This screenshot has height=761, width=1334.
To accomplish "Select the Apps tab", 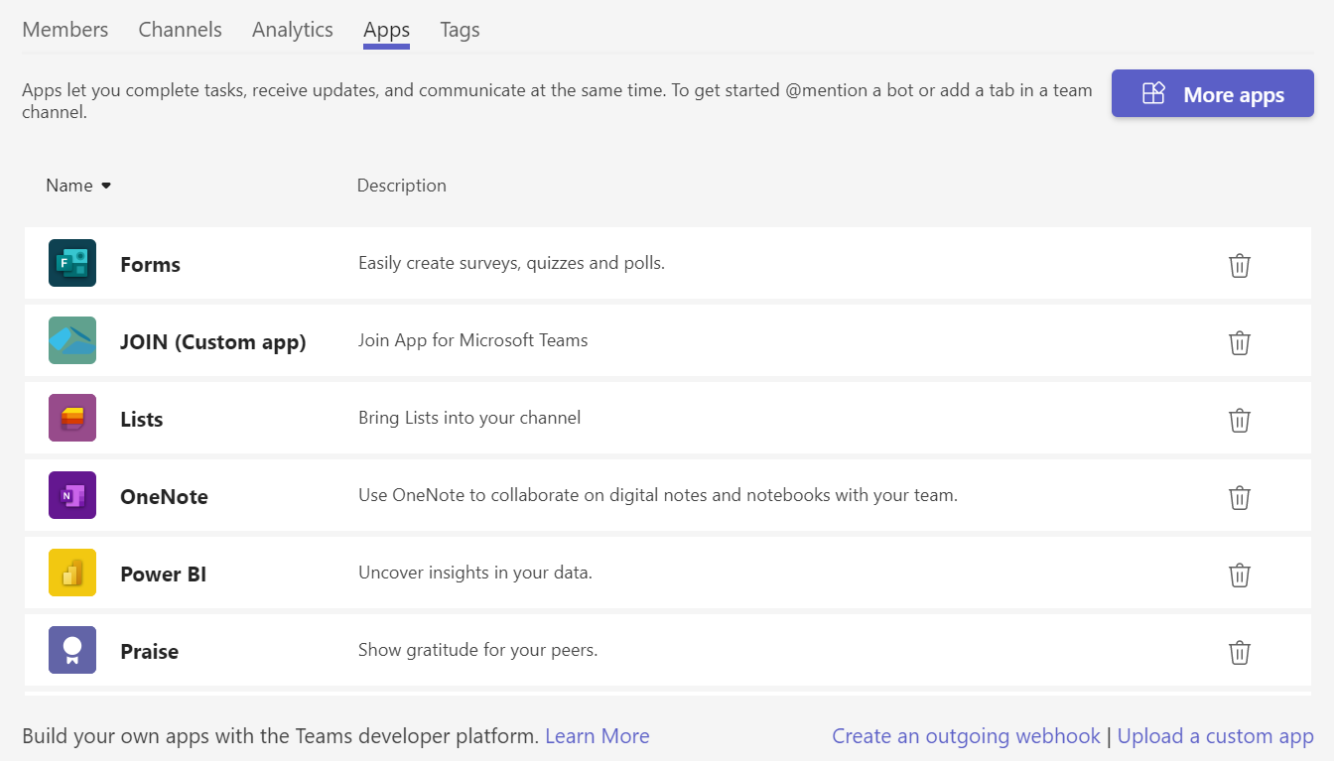I will coord(386,30).
